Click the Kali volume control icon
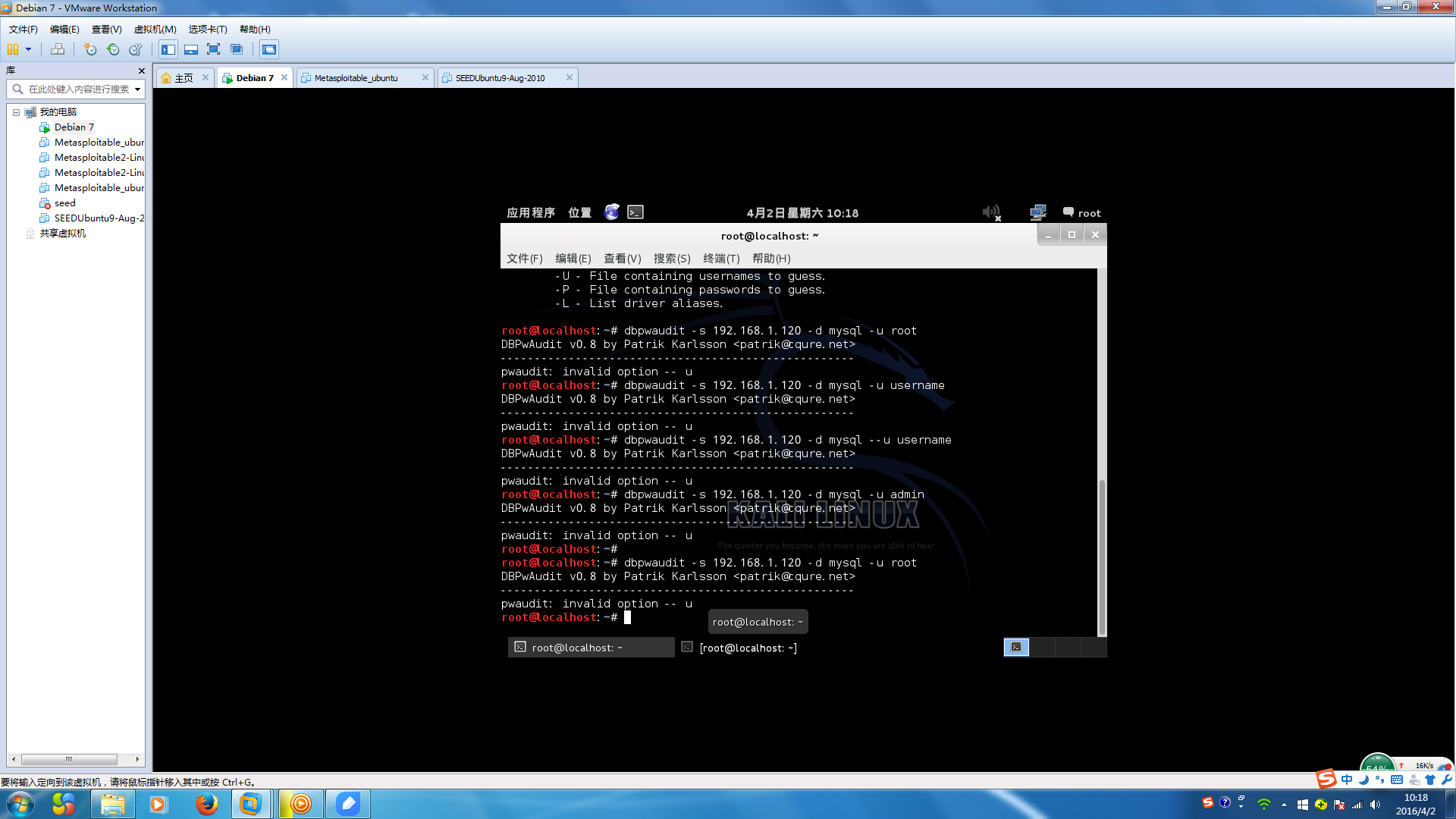 [x=990, y=212]
